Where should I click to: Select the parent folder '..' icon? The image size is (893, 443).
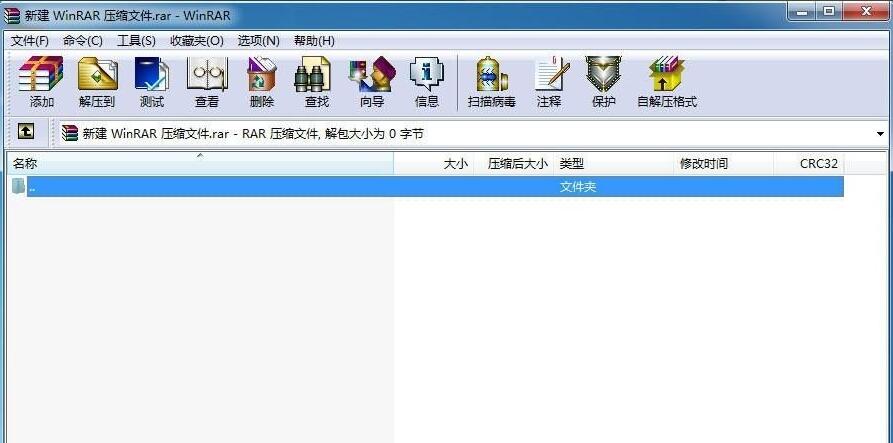coord(19,186)
